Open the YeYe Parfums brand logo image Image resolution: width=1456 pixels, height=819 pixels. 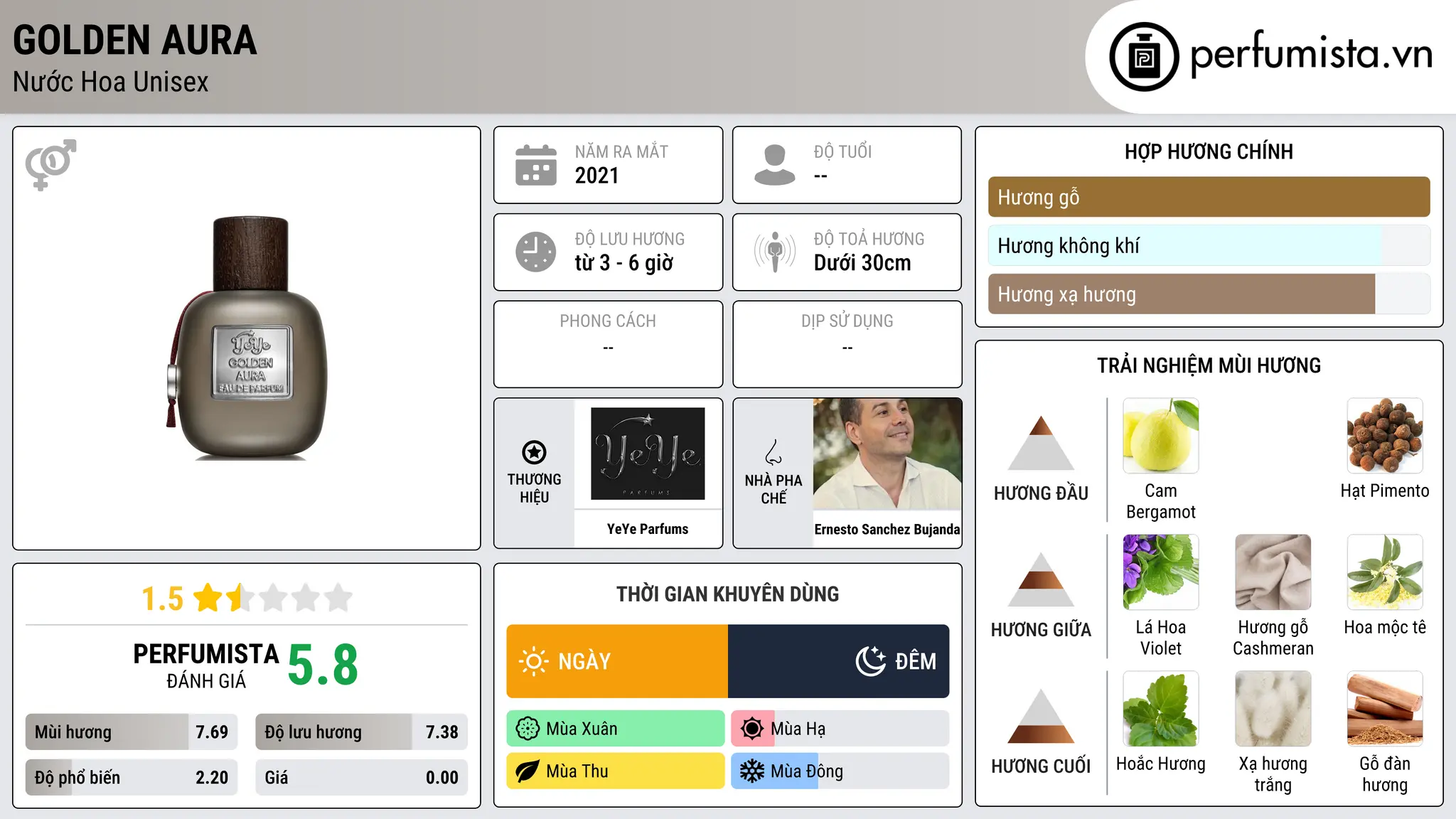pyautogui.click(x=648, y=454)
